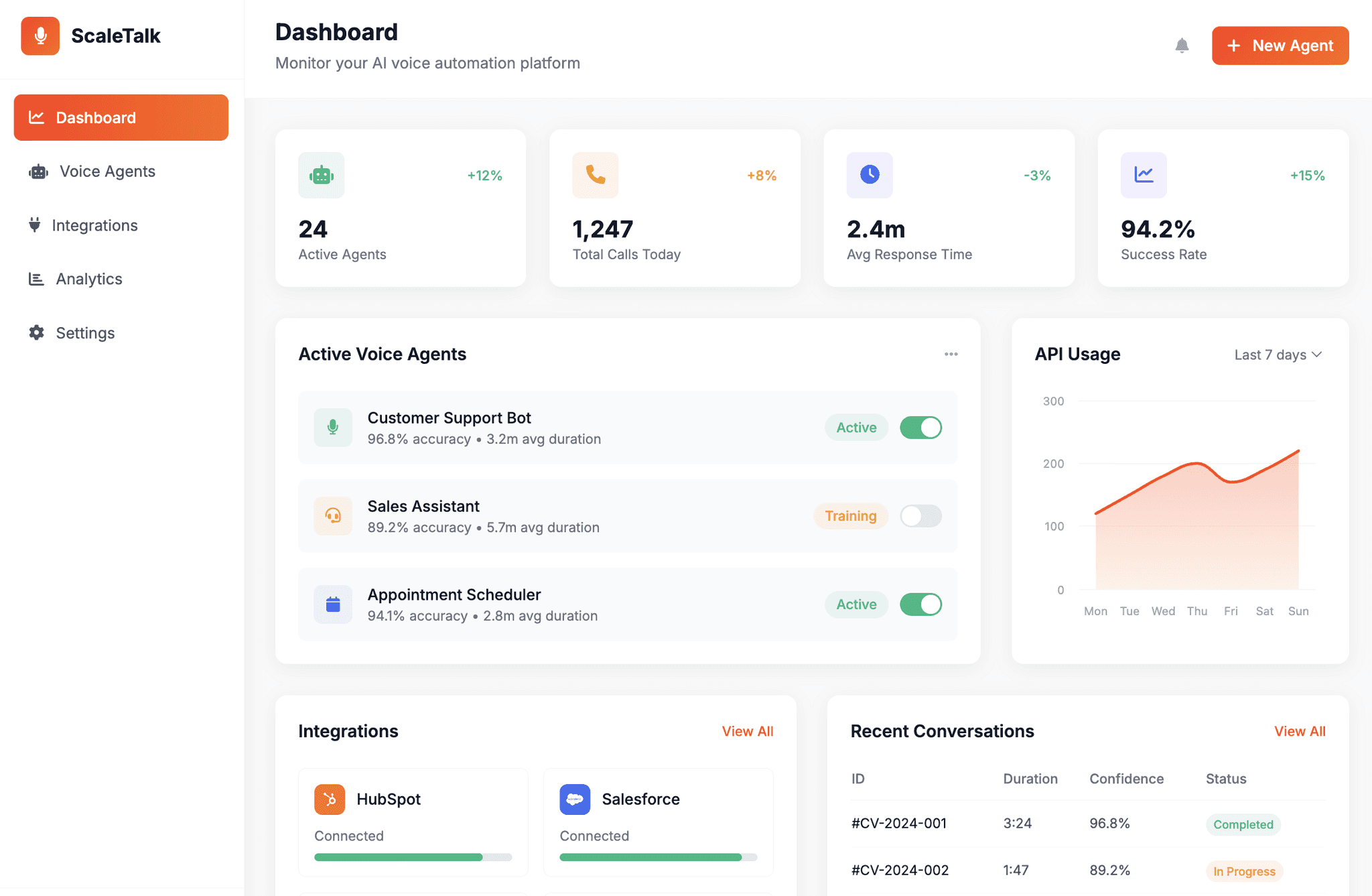Click the Avg Response Time clock icon

click(x=869, y=175)
